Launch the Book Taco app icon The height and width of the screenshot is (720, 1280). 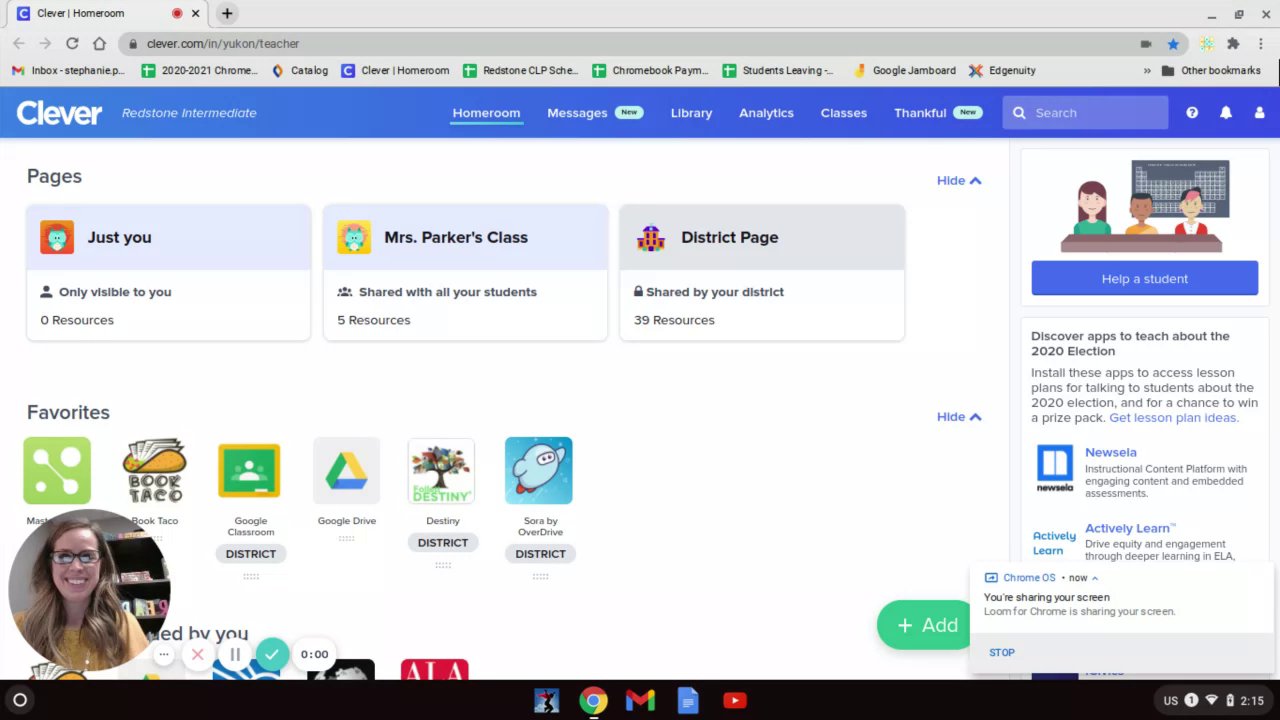pyautogui.click(x=154, y=470)
